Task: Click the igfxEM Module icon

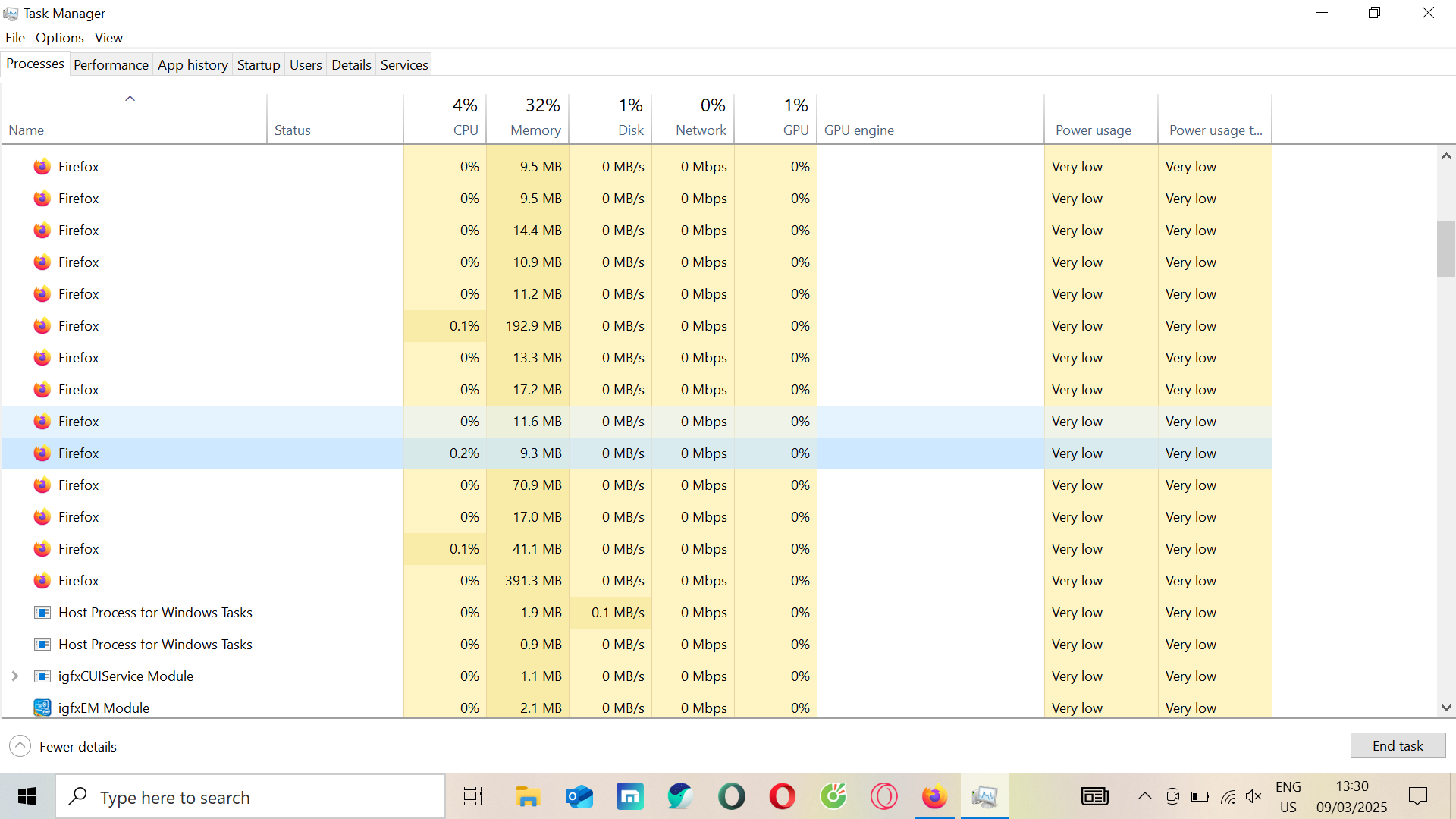Action: pos(42,708)
